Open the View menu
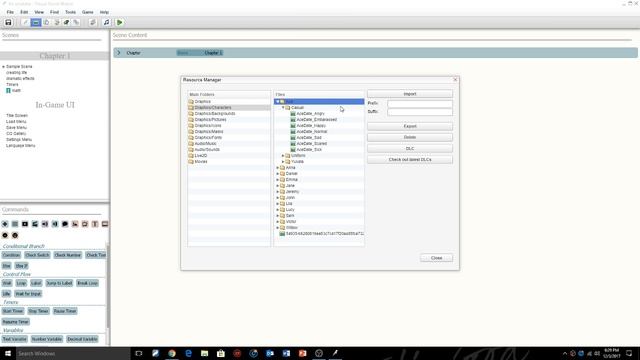 click(x=39, y=12)
